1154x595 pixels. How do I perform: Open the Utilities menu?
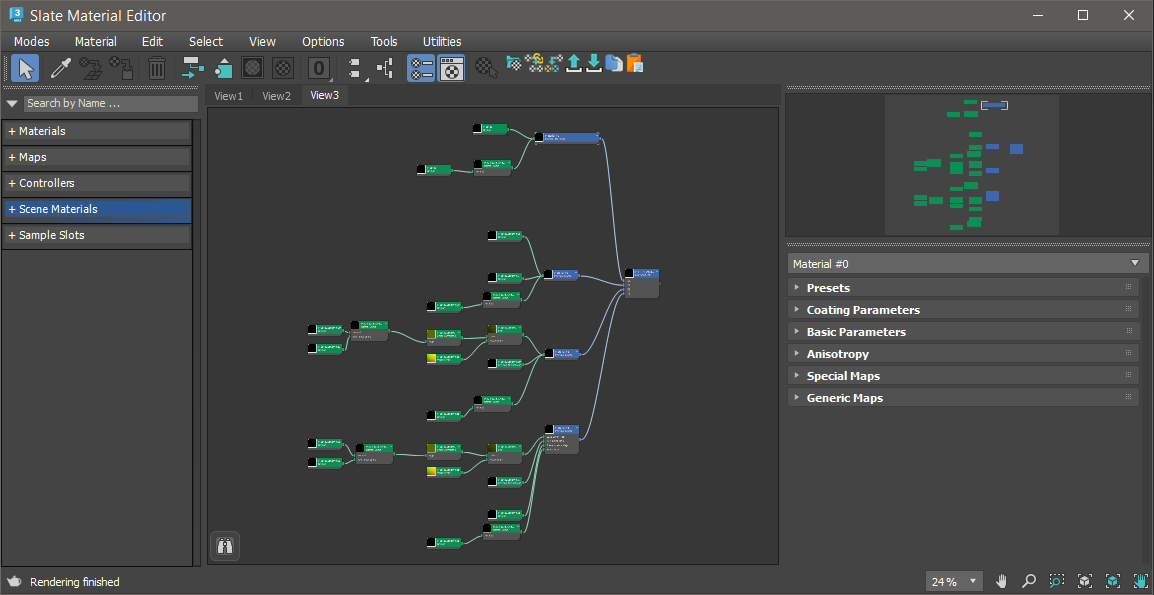[x=442, y=41]
